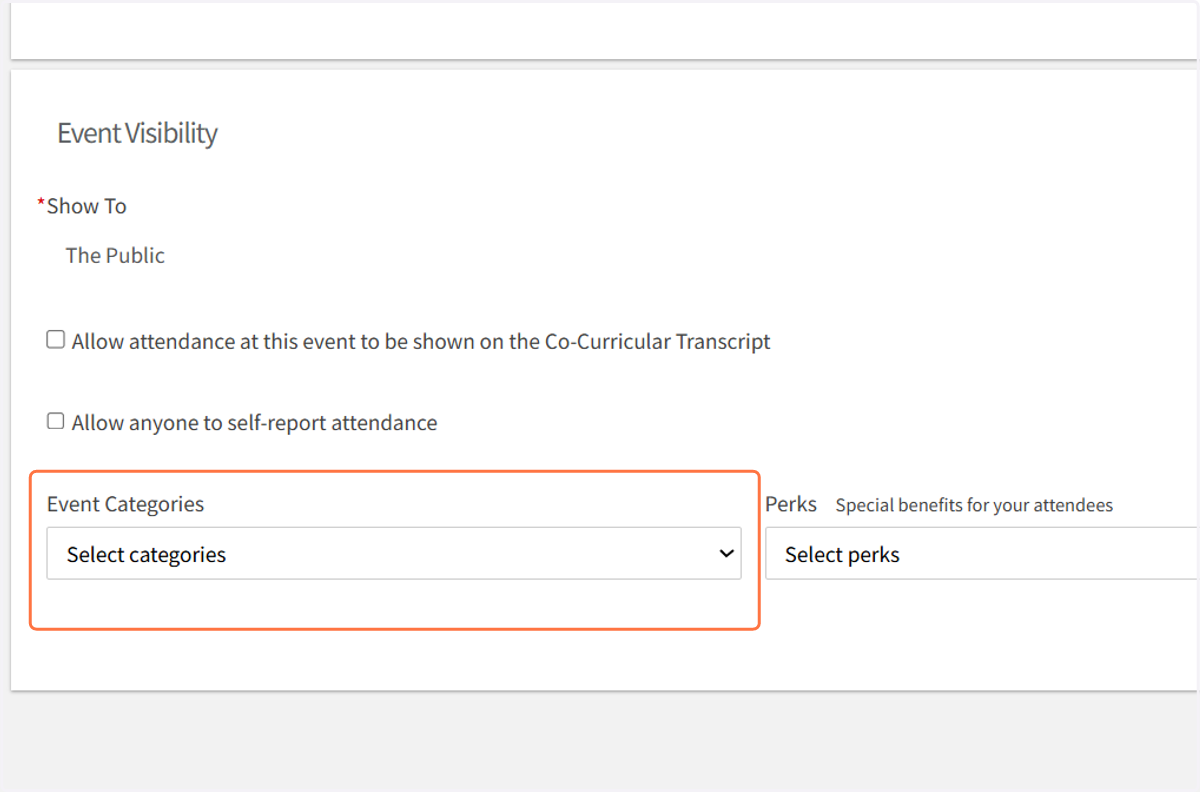The image size is (1200, 792).
Task: Click the Perks label
Action: [x=791, y=504]
